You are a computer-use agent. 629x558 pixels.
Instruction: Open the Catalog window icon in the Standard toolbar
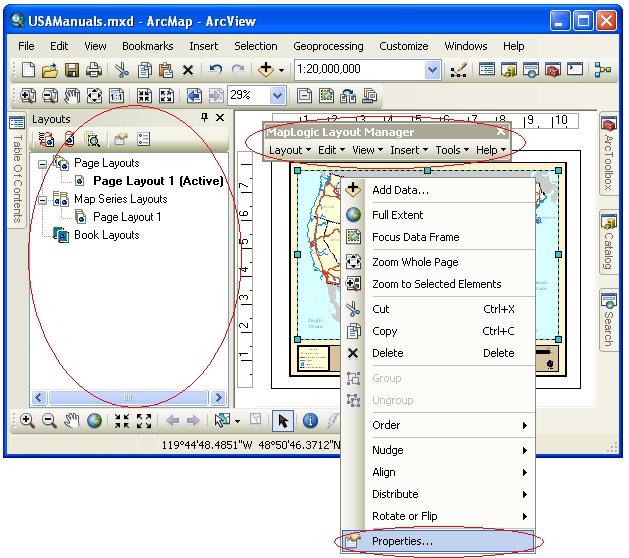coord(509,70)
